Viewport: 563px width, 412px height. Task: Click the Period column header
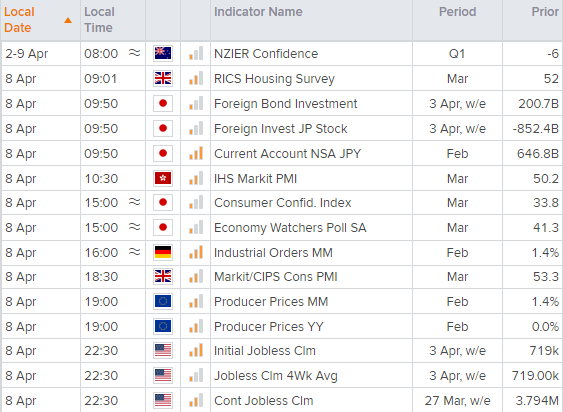coord(457,12)
